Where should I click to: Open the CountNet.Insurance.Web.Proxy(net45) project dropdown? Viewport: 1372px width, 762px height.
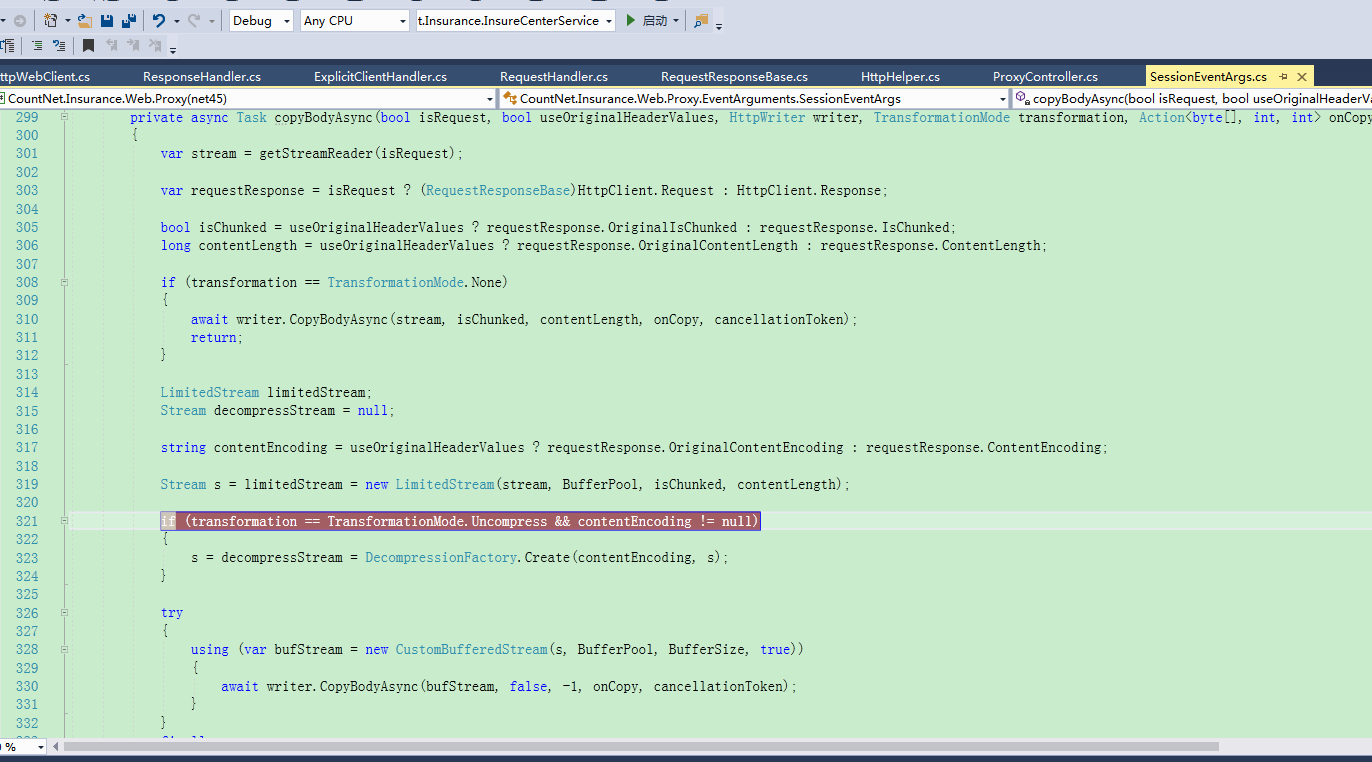click(248, 98)
